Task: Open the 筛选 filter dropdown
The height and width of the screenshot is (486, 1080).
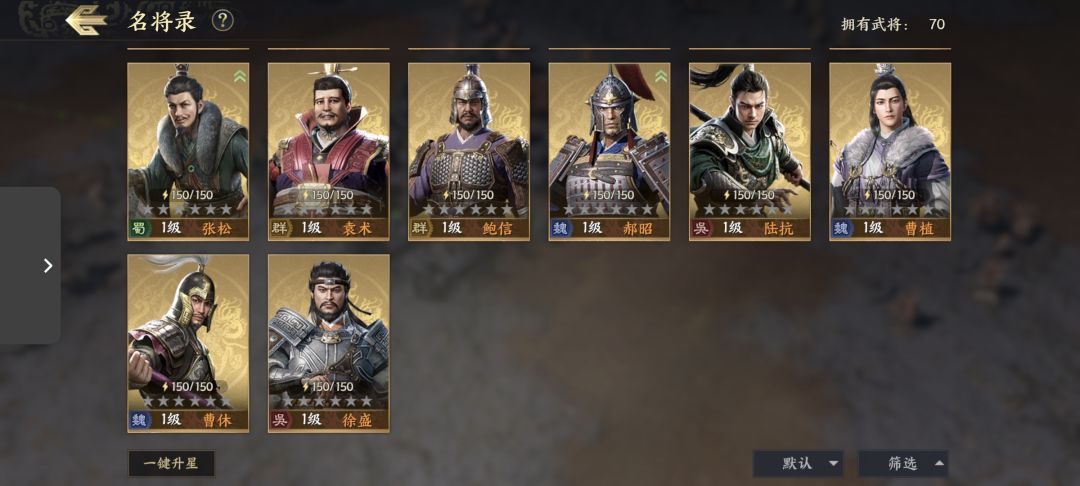Action: (x=902, y=464)
